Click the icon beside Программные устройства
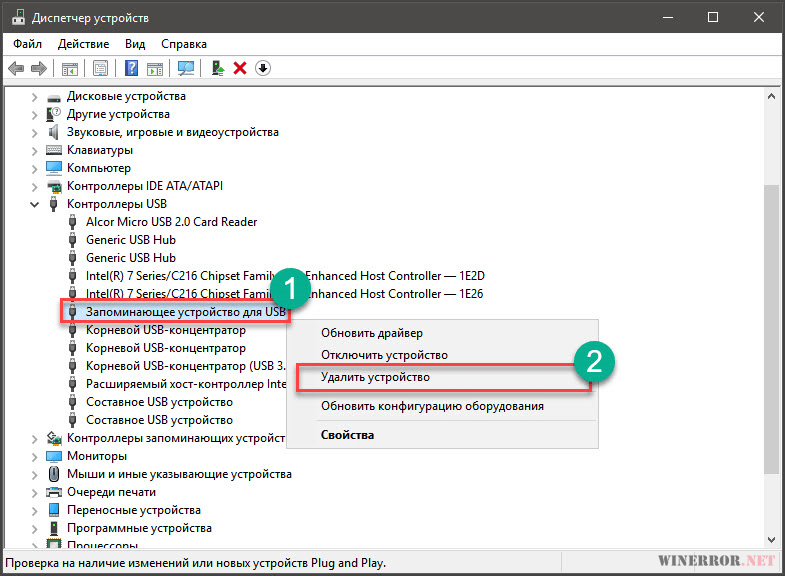This screenshot has height=576, width=785. tap(54, 528)
